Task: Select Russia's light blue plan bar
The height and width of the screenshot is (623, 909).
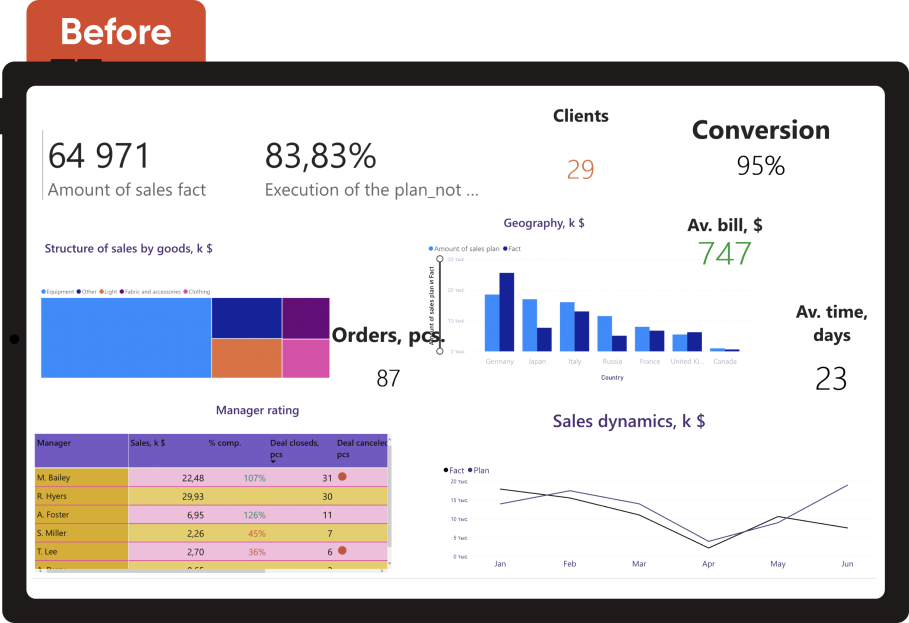Action: click(605, 334)
